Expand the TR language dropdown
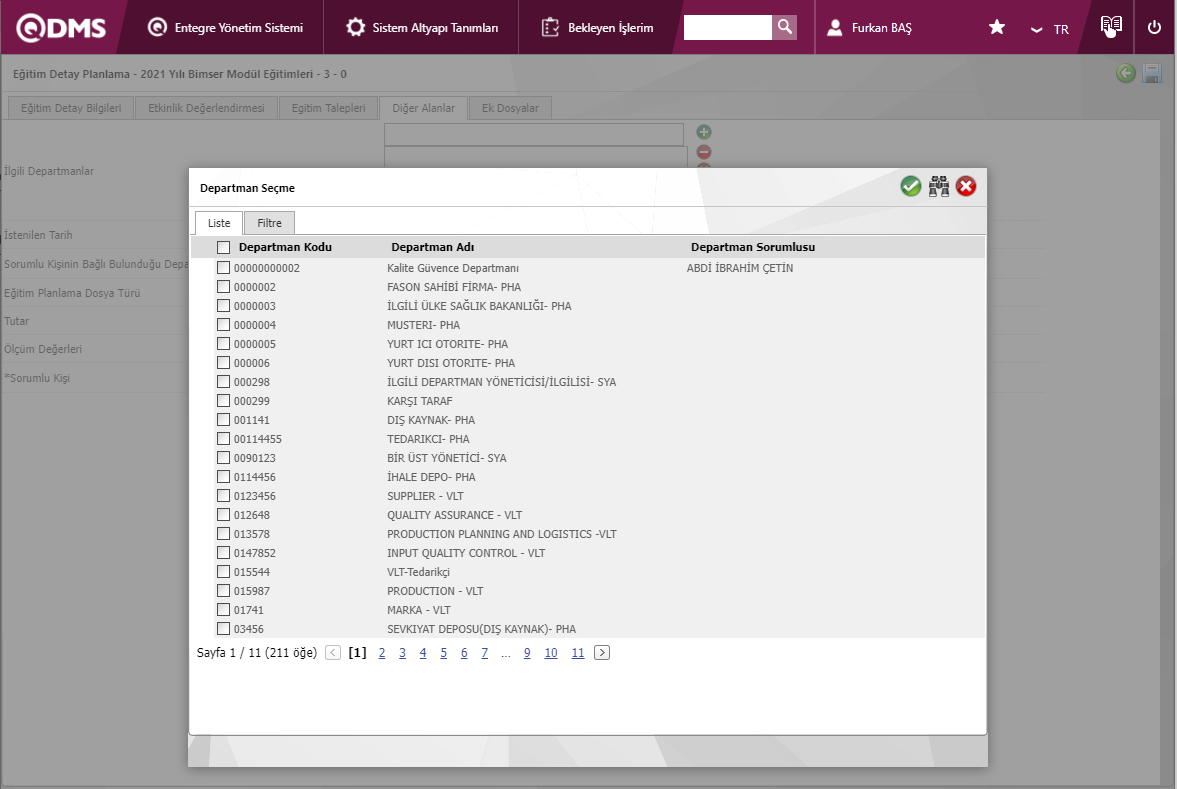Image resolution: width=1177 pixels, height=789 pixels. pos(1050,29)
